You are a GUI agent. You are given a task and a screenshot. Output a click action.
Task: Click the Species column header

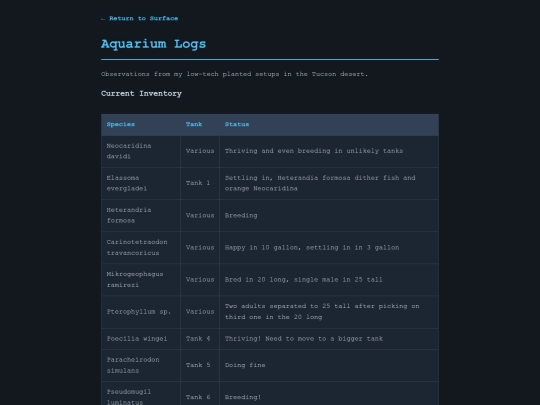[x=141, y=124]
